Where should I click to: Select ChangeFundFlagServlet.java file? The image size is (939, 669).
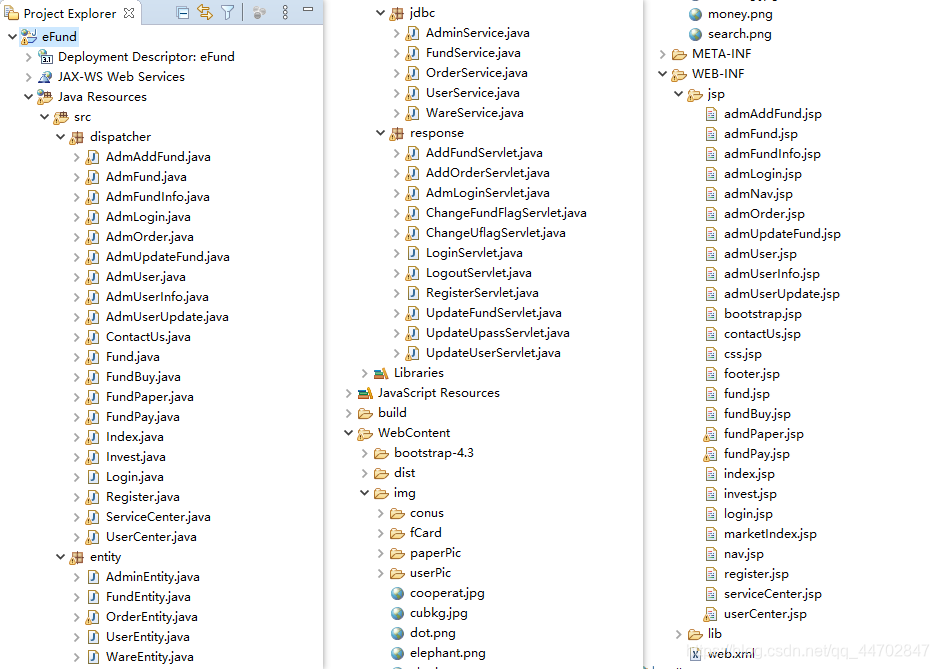pyautogui.click(x=506, y=213)
